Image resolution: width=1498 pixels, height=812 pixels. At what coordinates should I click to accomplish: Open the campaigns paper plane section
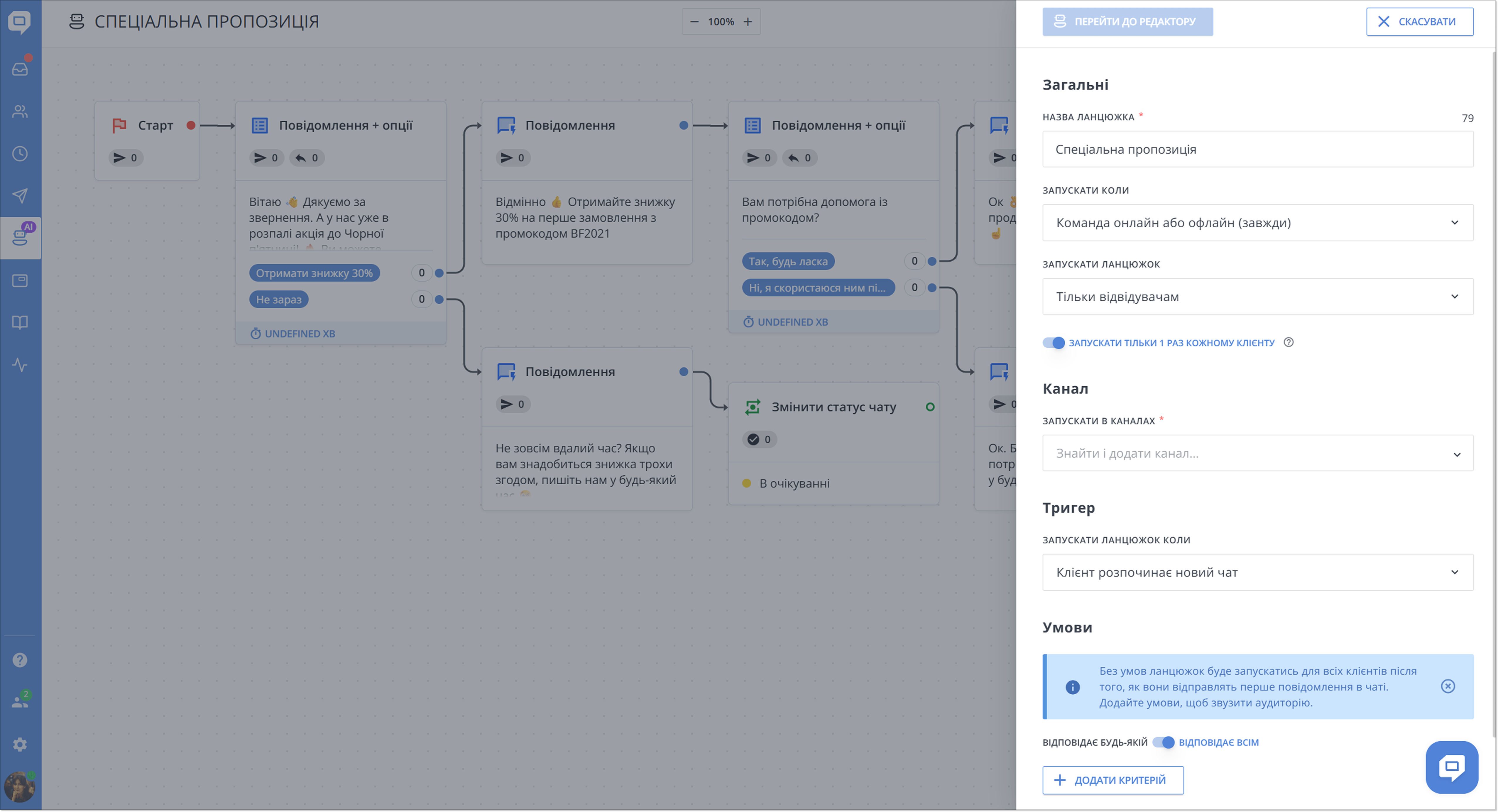click(20, 196)
